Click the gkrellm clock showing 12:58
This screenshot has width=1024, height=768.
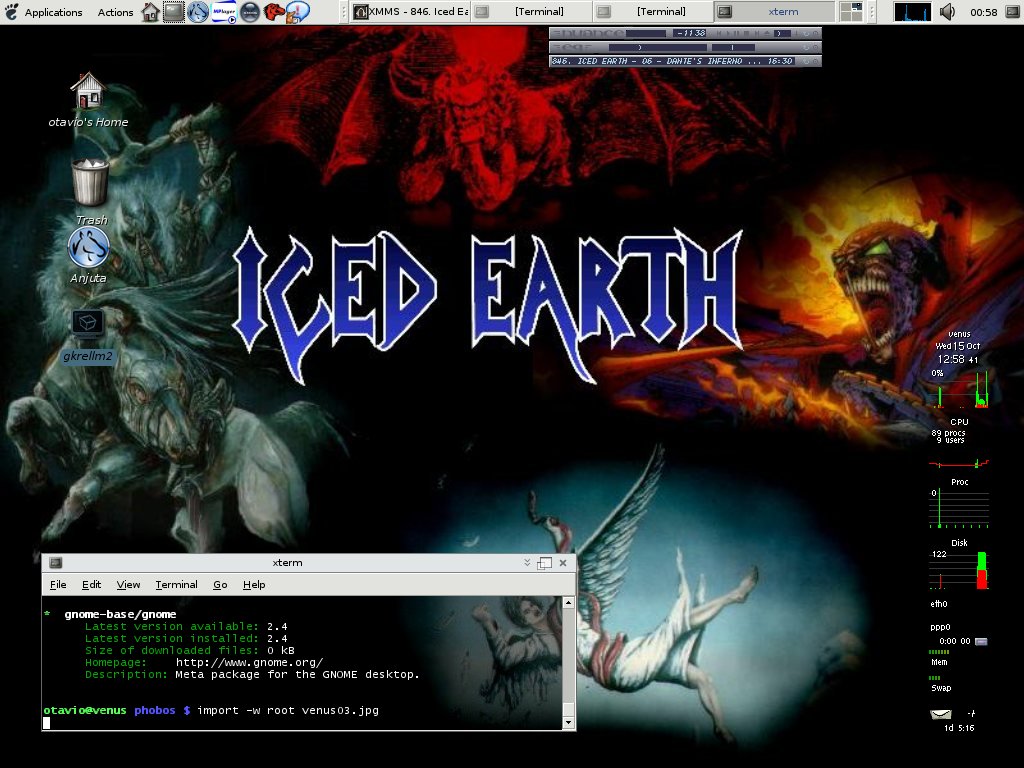point(957,359)
